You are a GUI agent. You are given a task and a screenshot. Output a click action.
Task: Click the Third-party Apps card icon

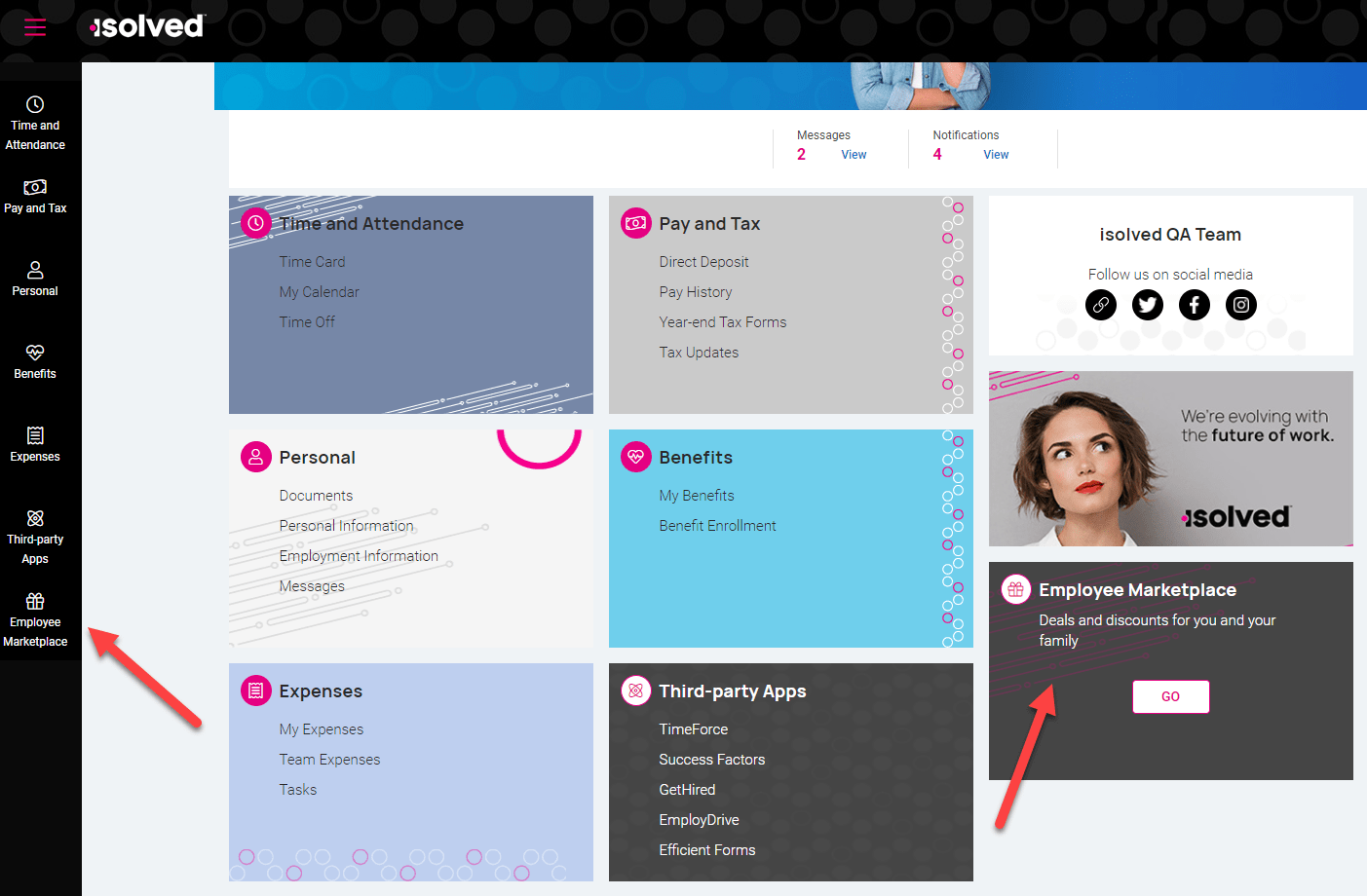click(x=636, y=691)
